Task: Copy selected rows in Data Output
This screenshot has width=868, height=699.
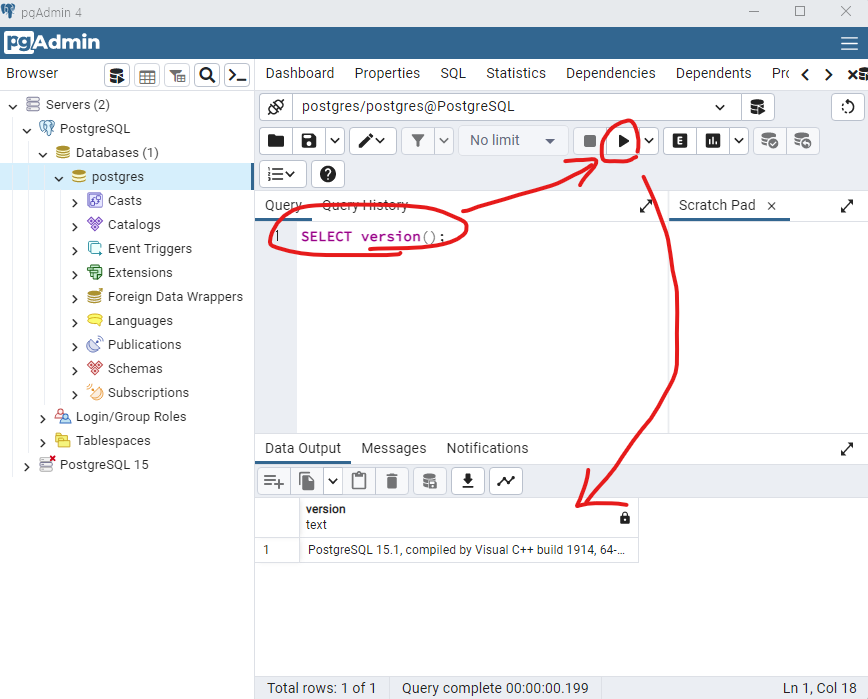Action: (306, 481)
